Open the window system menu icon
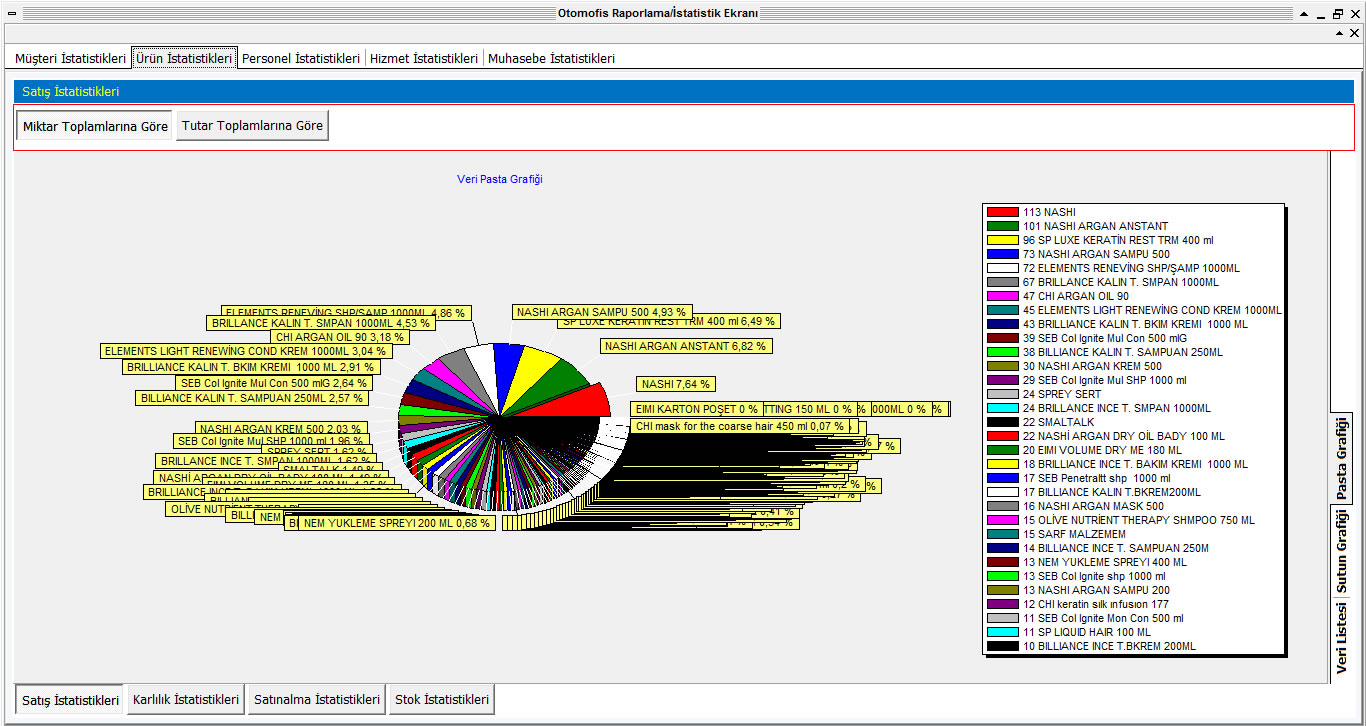 [x=10, y=14]
